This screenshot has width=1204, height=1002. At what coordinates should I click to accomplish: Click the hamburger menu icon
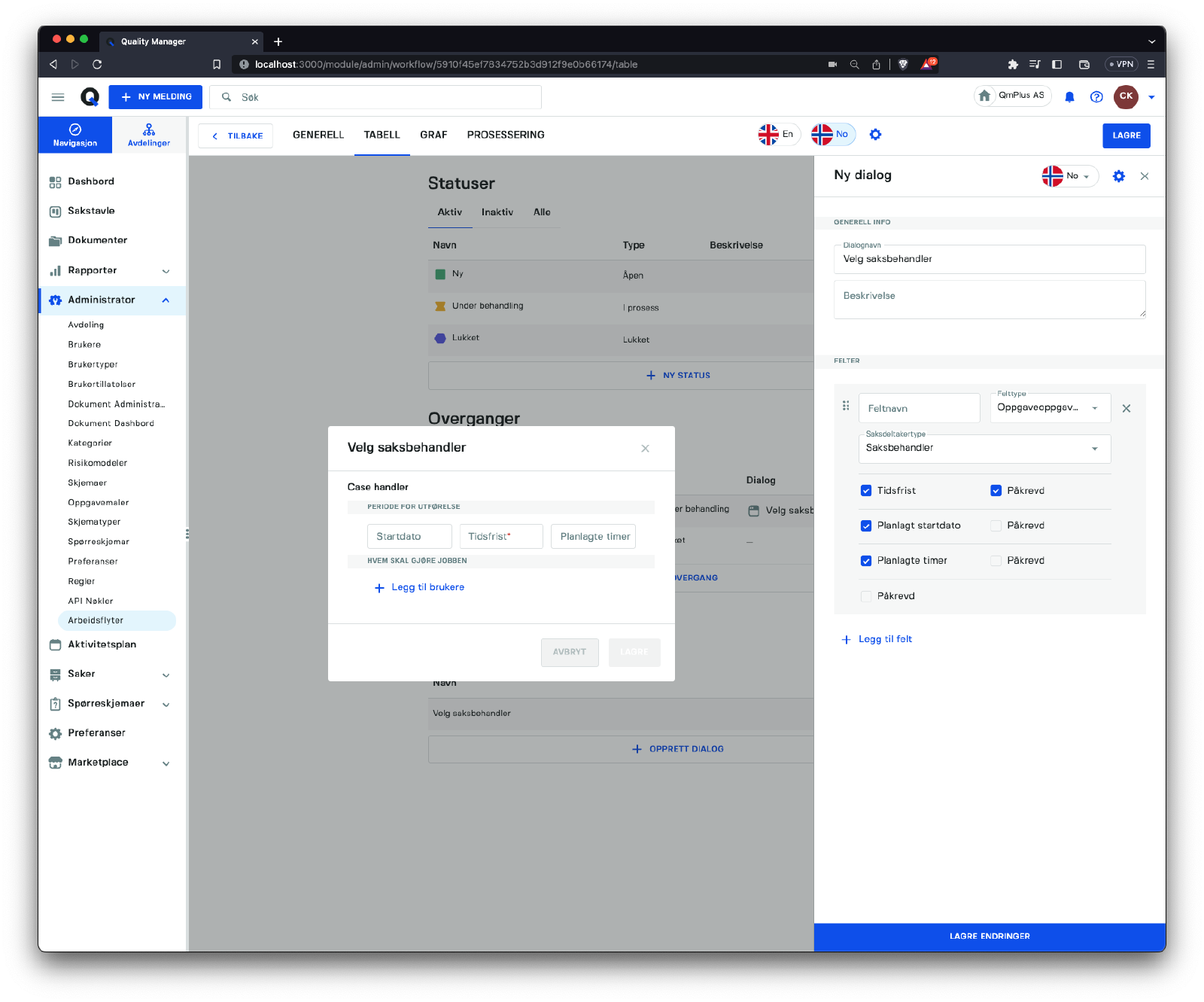click(x=58, y=97)
